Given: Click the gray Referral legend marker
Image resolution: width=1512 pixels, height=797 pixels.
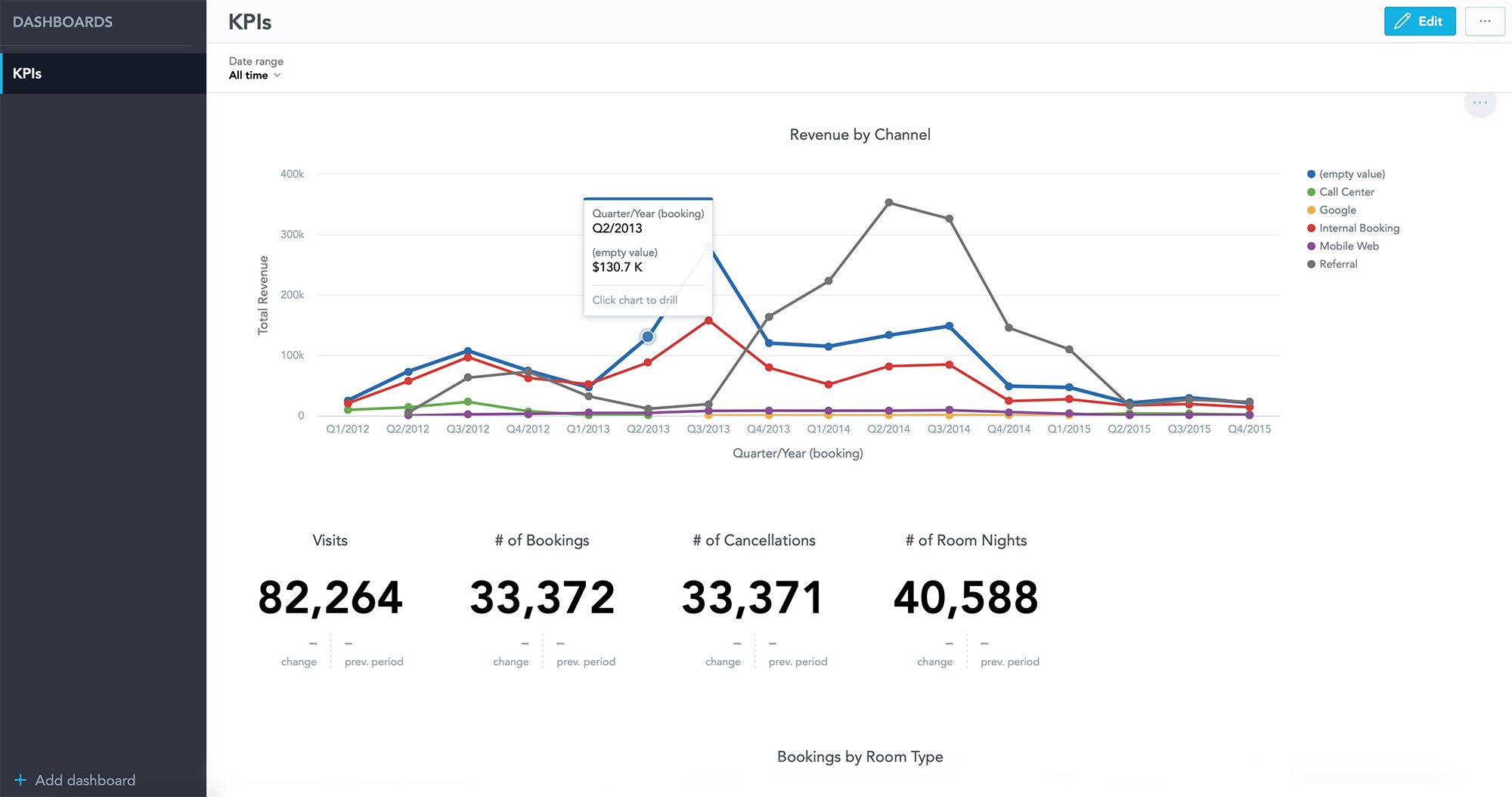Looking at the screenshot, I should (x=1312, y=264).
